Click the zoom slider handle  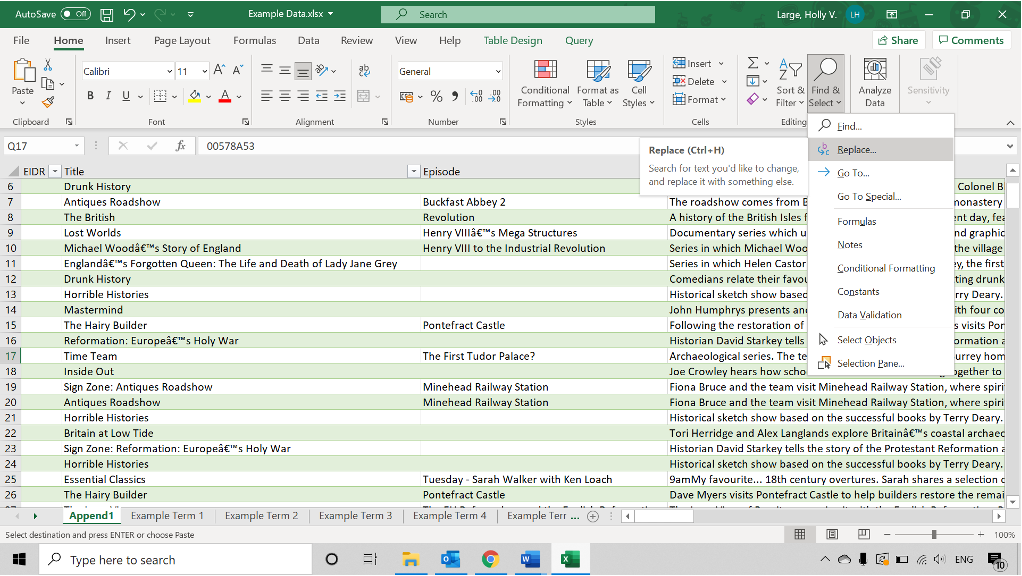click(934, 534)
